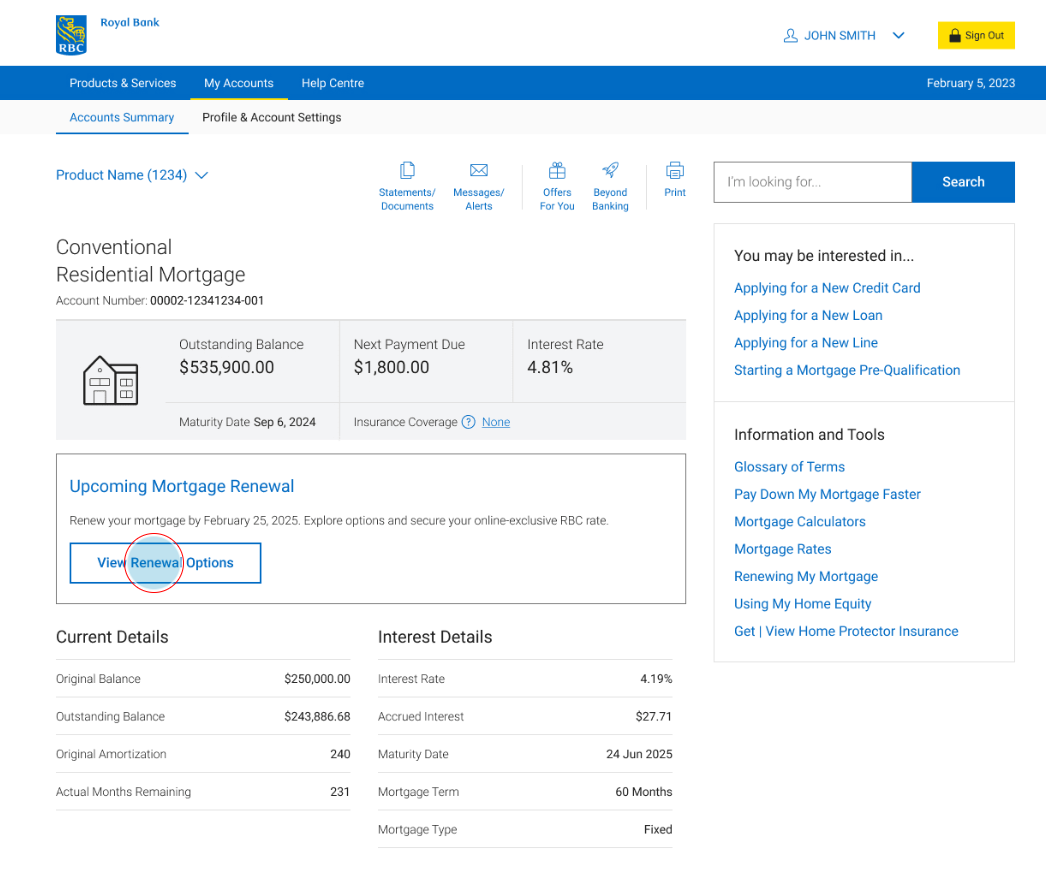The width and height of the screenshot is (1046, 870).
Task: Click View Renewal Options button
Action: (x=165, y=562)
